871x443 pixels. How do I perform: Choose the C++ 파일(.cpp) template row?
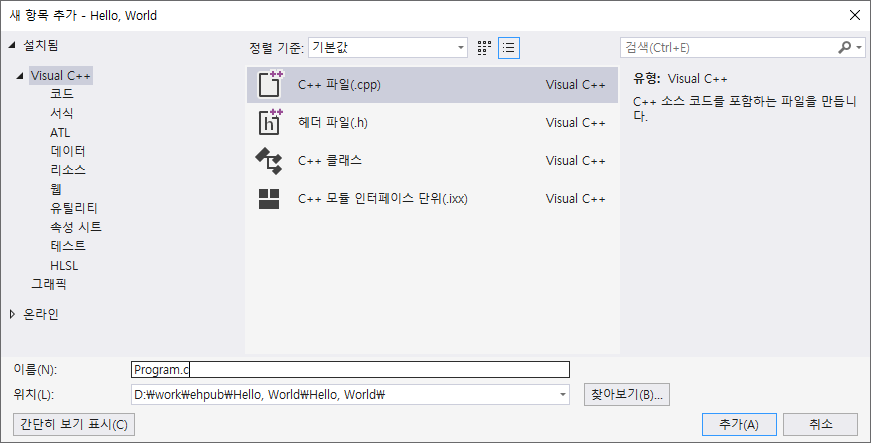[x=432, y=84]
